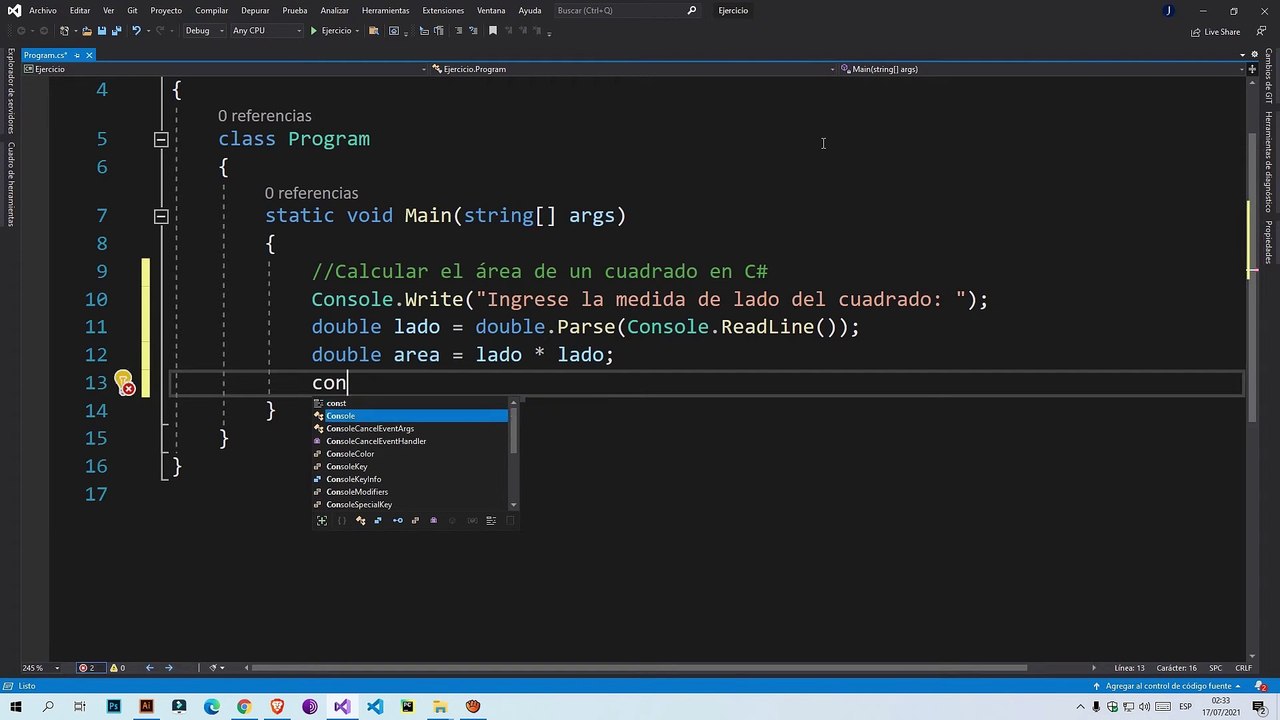Select 'ConsoleKey' in the completion list
This screenshot has width=1280, height=720.
tap(410, 466)
